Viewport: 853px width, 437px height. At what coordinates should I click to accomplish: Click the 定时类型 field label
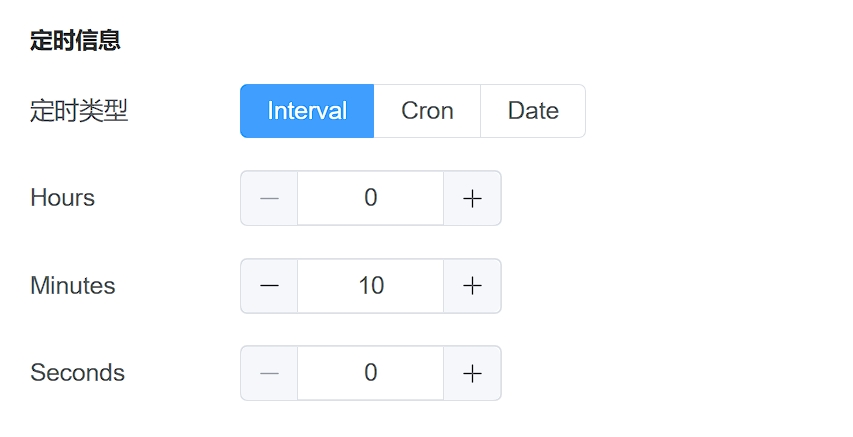pos(79,111)
